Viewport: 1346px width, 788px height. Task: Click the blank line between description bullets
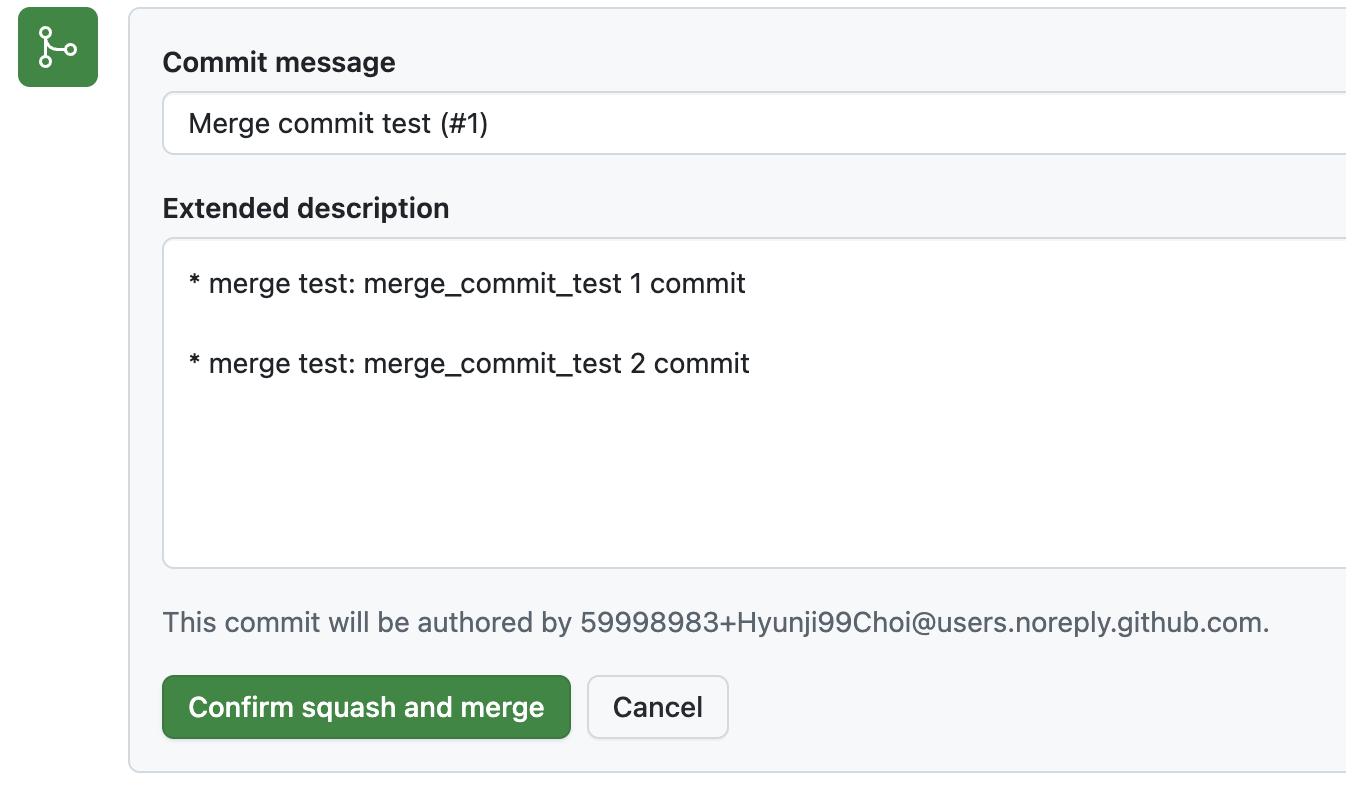pos(600,324)
